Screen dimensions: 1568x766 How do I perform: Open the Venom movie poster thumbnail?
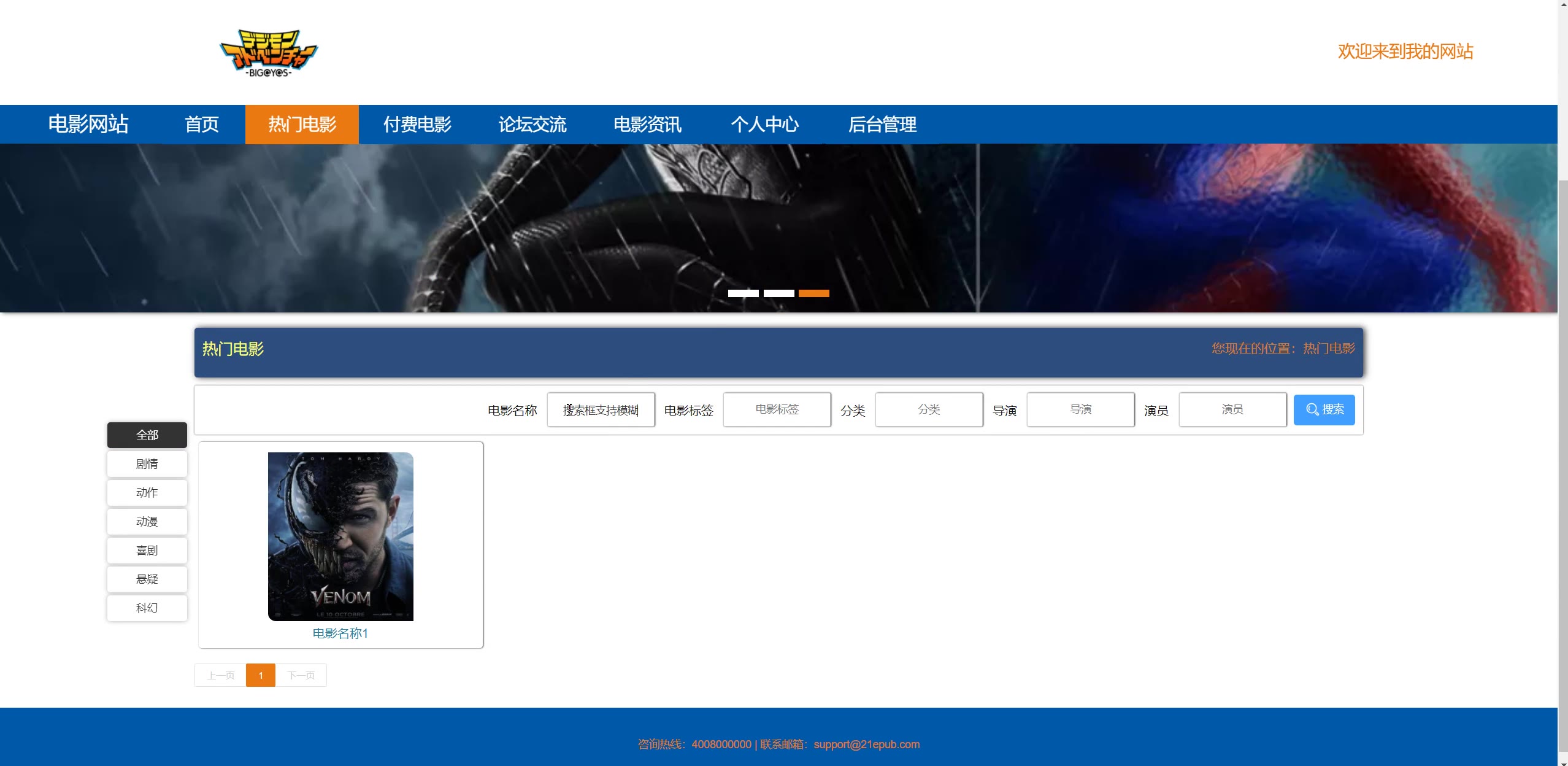[x=340, y=536]
